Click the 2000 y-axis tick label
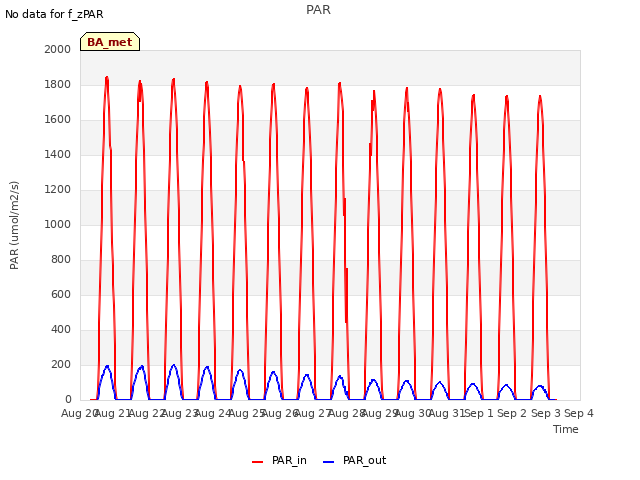 (x=58, y=49)
